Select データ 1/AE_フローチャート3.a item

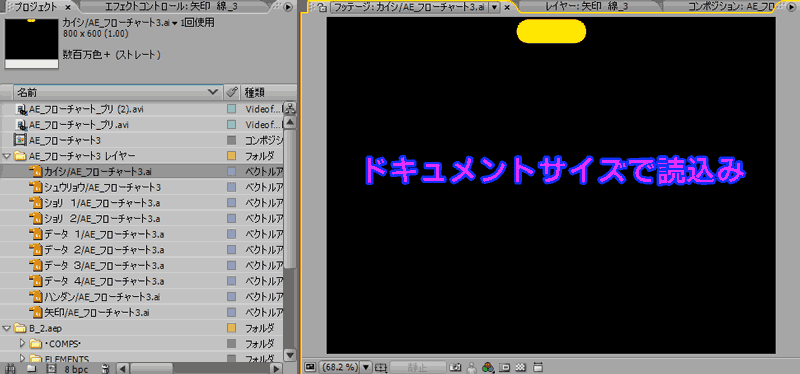pos(104,234)
